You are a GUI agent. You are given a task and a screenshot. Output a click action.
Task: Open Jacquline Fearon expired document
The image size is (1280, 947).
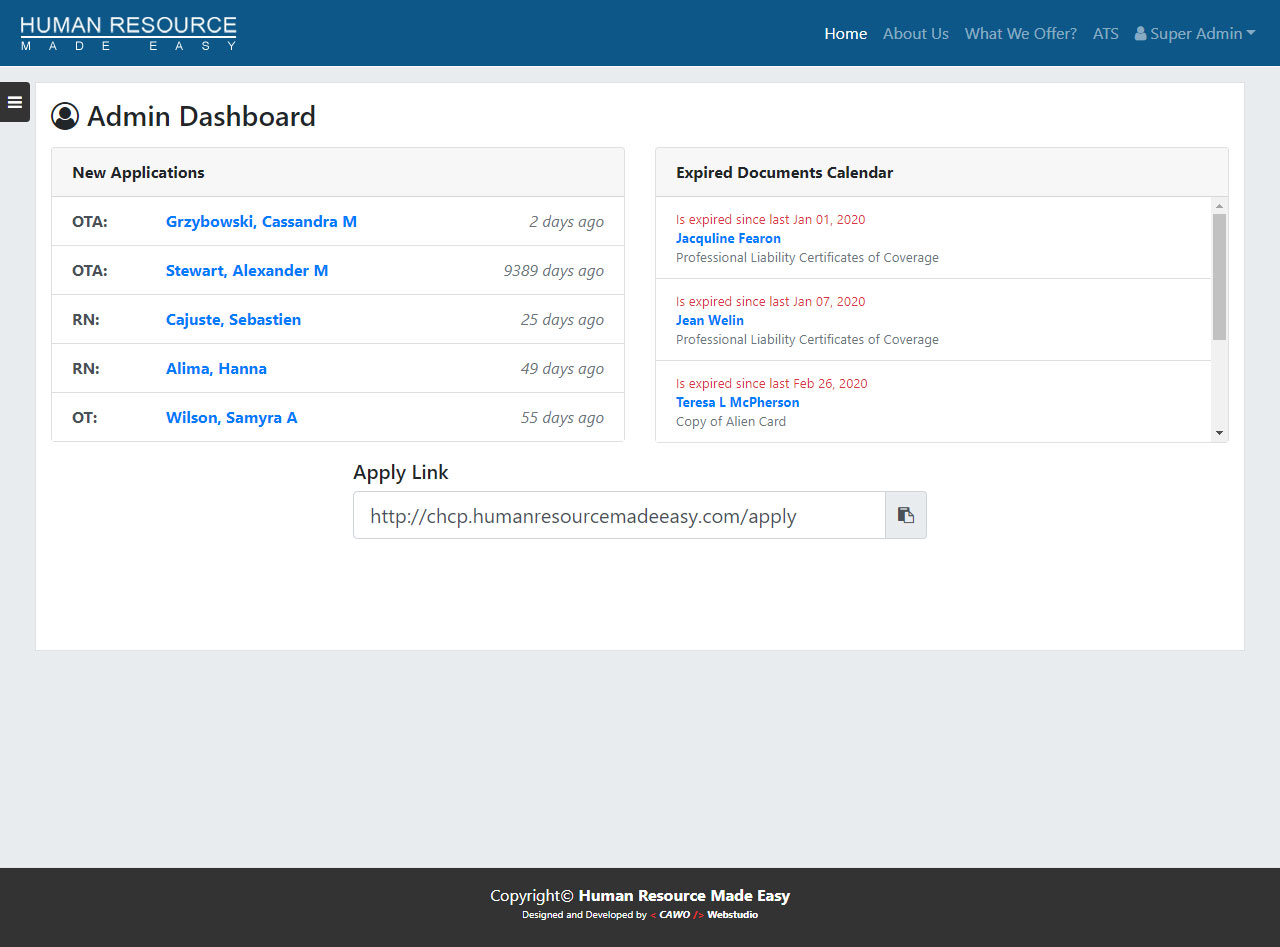click(728, 239)
